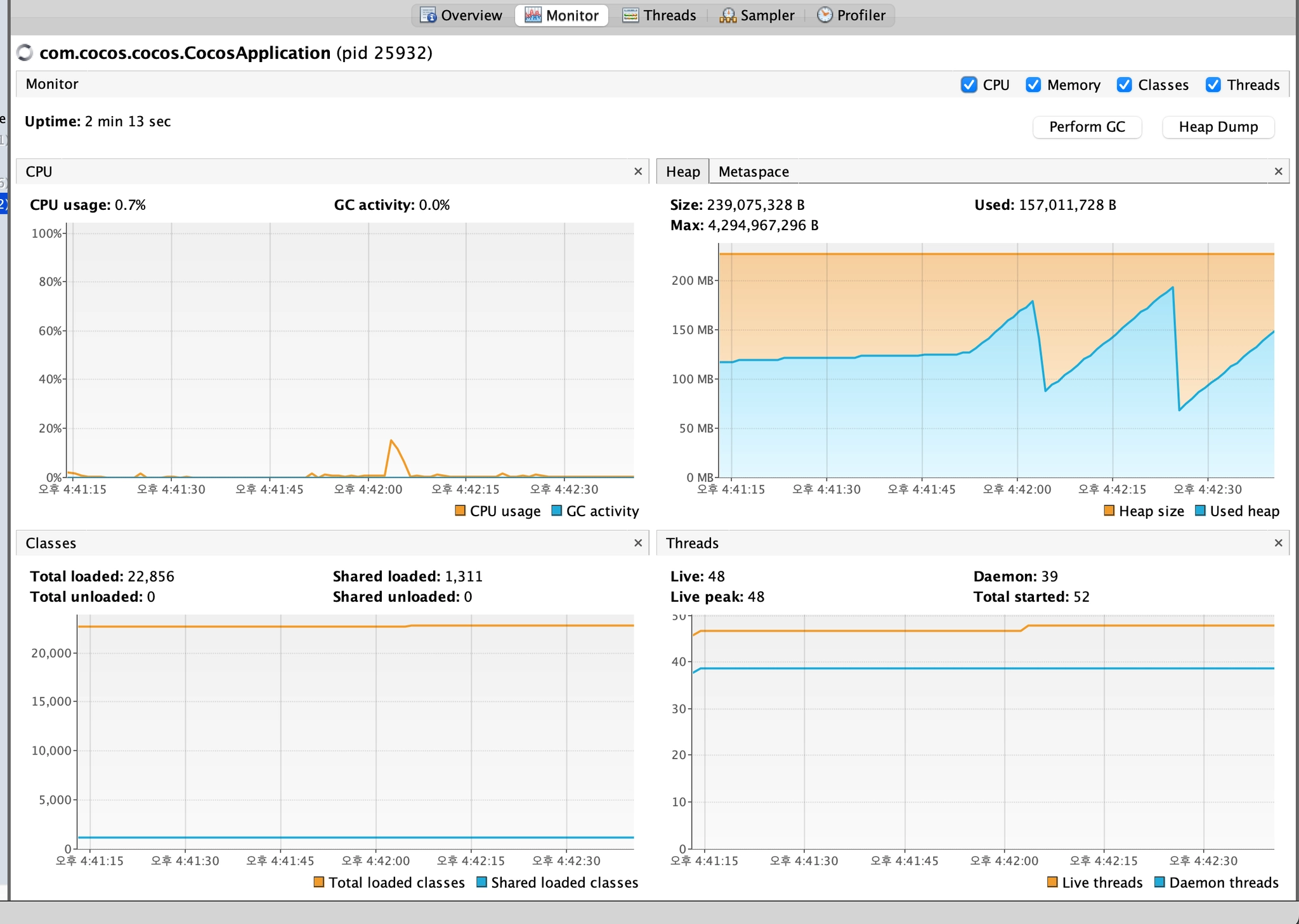The width and height of the screenshot is (1299, 924).
Task: Click the Heap Dump button
Action: pos(1218,127)
